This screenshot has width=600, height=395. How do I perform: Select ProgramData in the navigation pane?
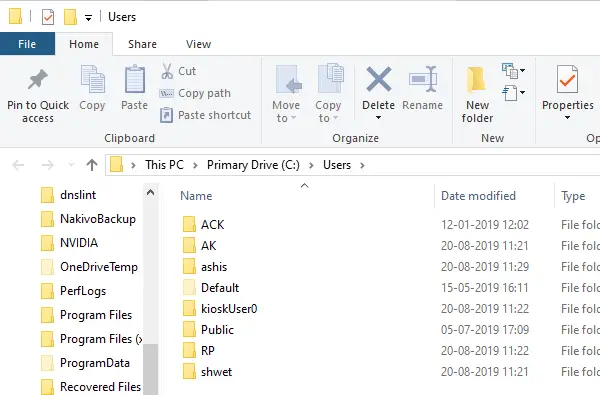tap(95, 363)
